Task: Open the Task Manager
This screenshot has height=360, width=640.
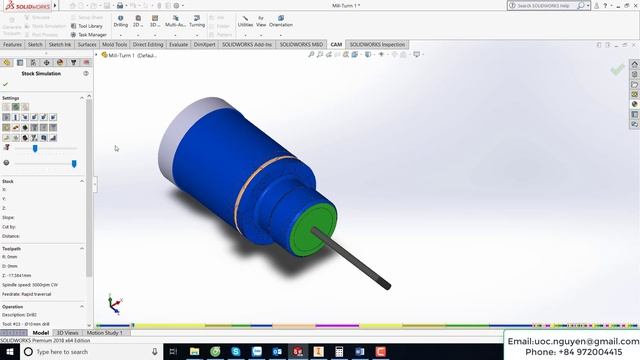Action: 89,35
